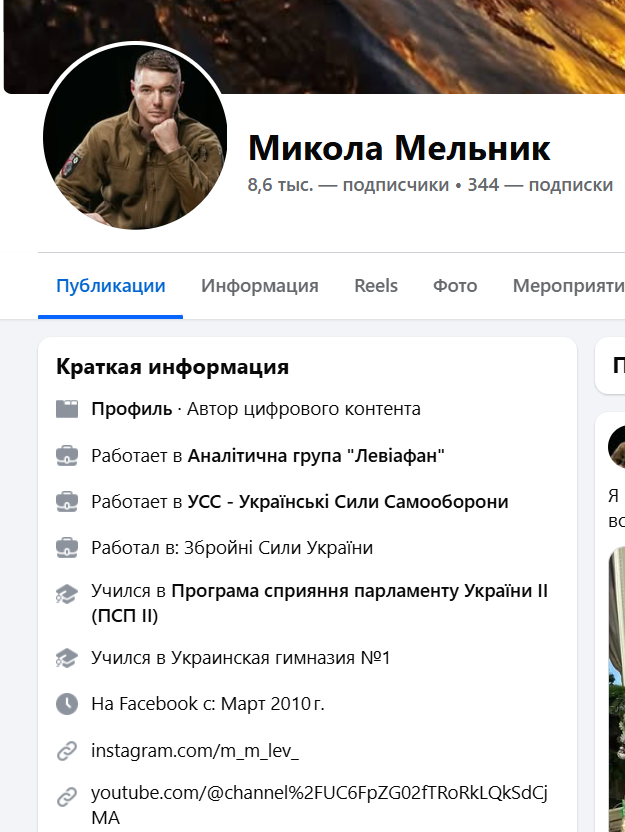View the подписчики followers list
This screenshot has height=832, width=625.
[x=348, y=185]
